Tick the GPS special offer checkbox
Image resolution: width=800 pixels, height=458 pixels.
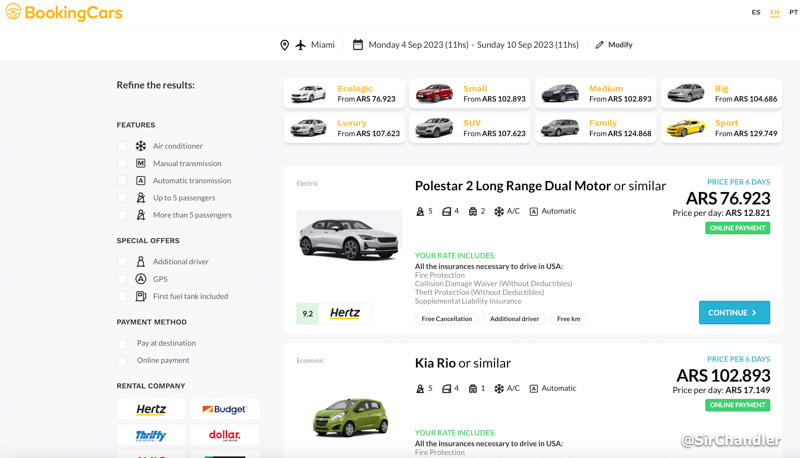pos(123,279)
